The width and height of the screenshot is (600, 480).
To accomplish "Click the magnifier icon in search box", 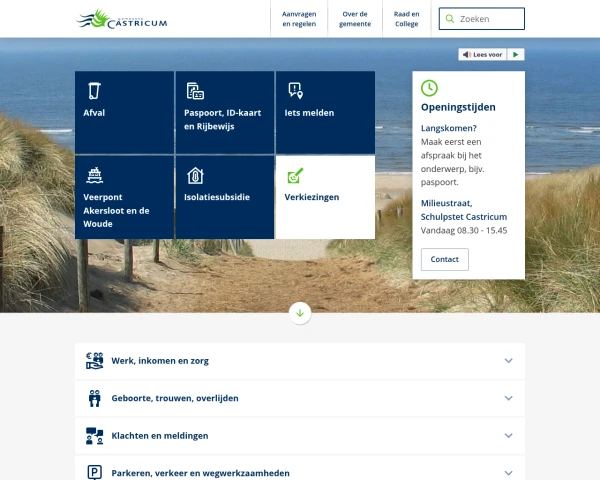I will [x=450, y=19].
